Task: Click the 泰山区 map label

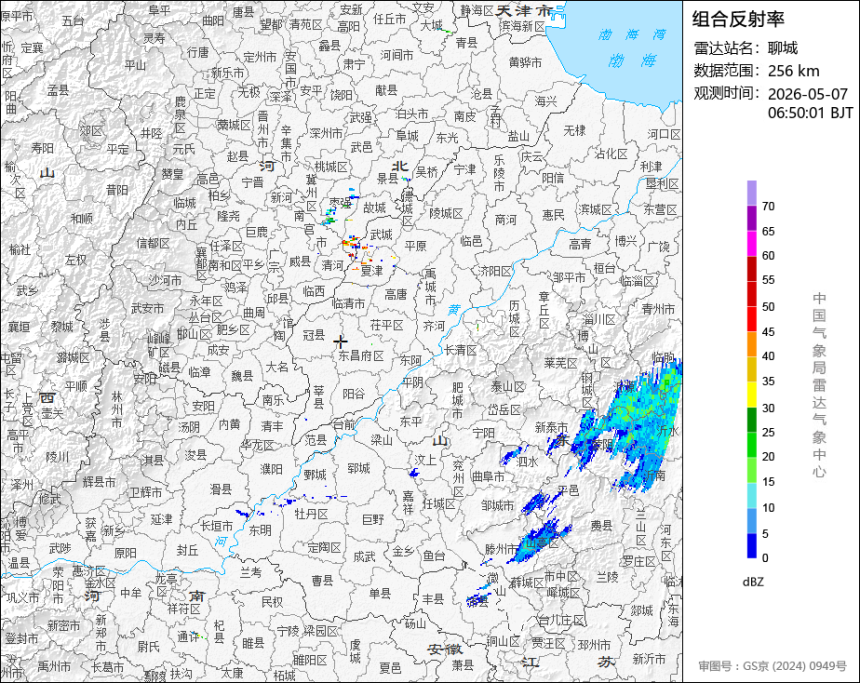Action: [508, 387]
